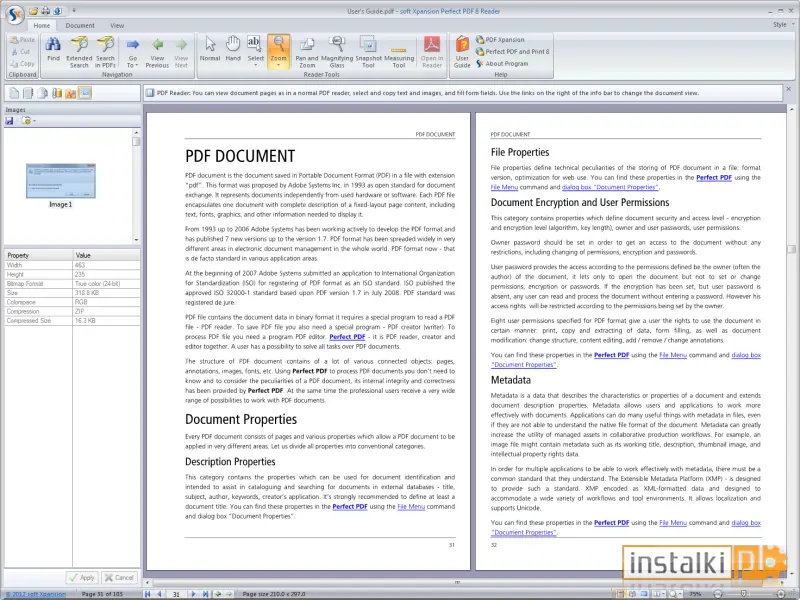Select the Normal cursor tool

210,49
